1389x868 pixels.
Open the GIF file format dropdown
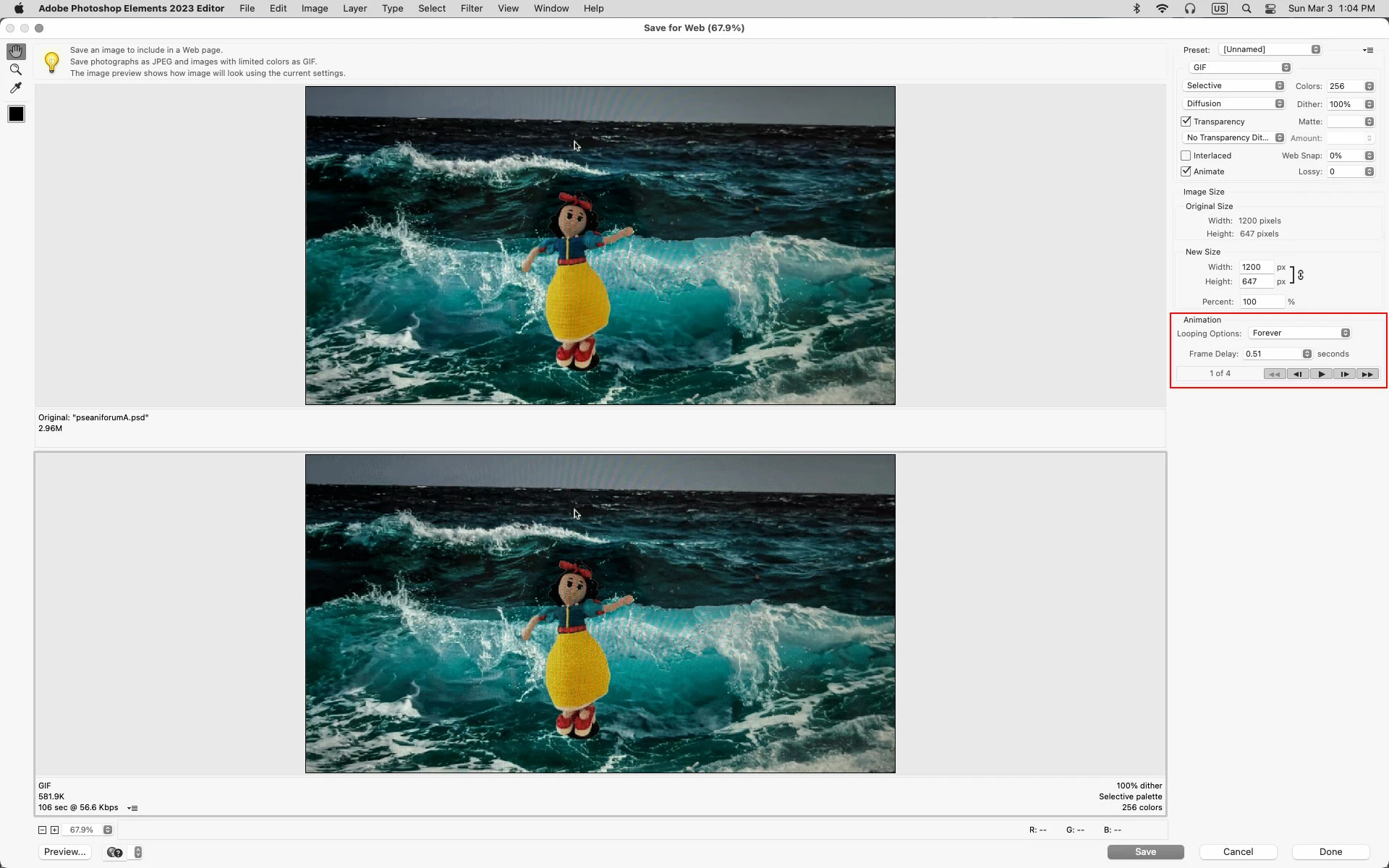pyautogui.click(x=1240, y=67)
